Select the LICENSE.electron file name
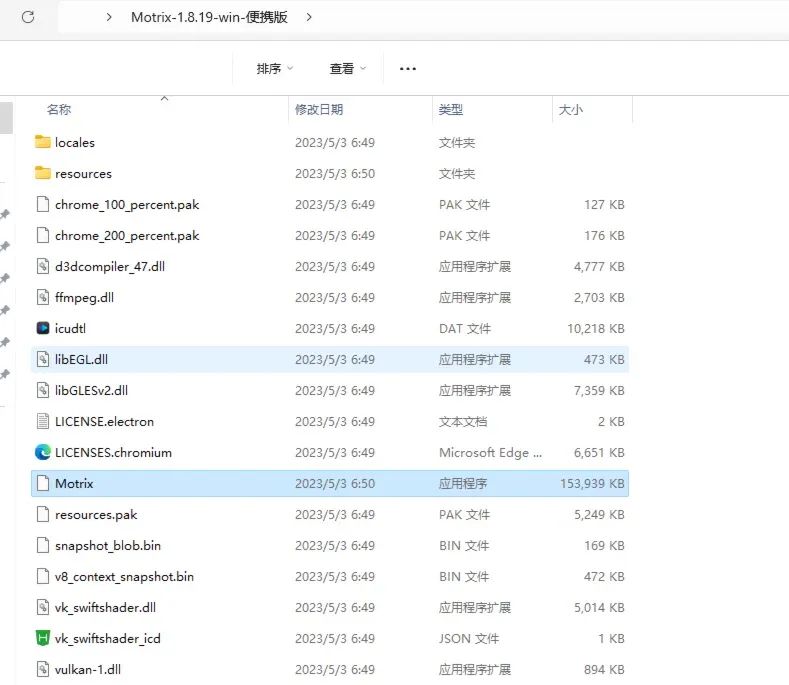Image resolution: width=789 pixels, height=685 pixels. pos(104,422)
